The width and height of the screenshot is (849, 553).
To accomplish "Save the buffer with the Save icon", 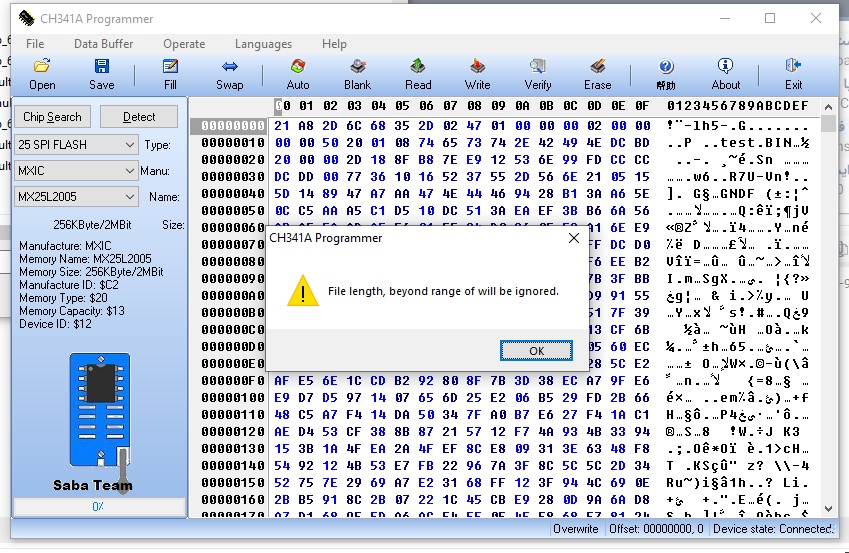I will 101,75.
